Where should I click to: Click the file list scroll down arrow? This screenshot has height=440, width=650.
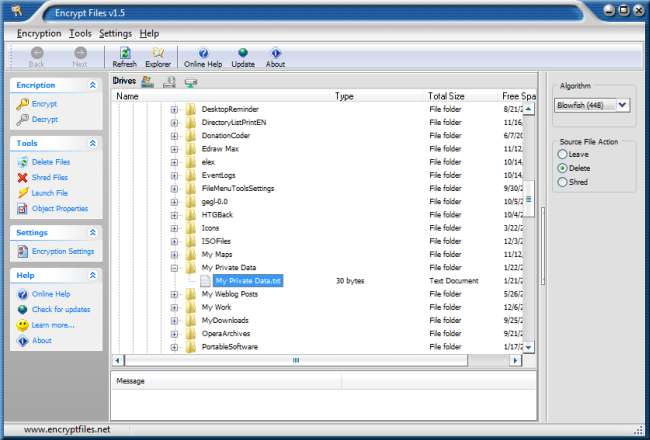coord(529,347)
